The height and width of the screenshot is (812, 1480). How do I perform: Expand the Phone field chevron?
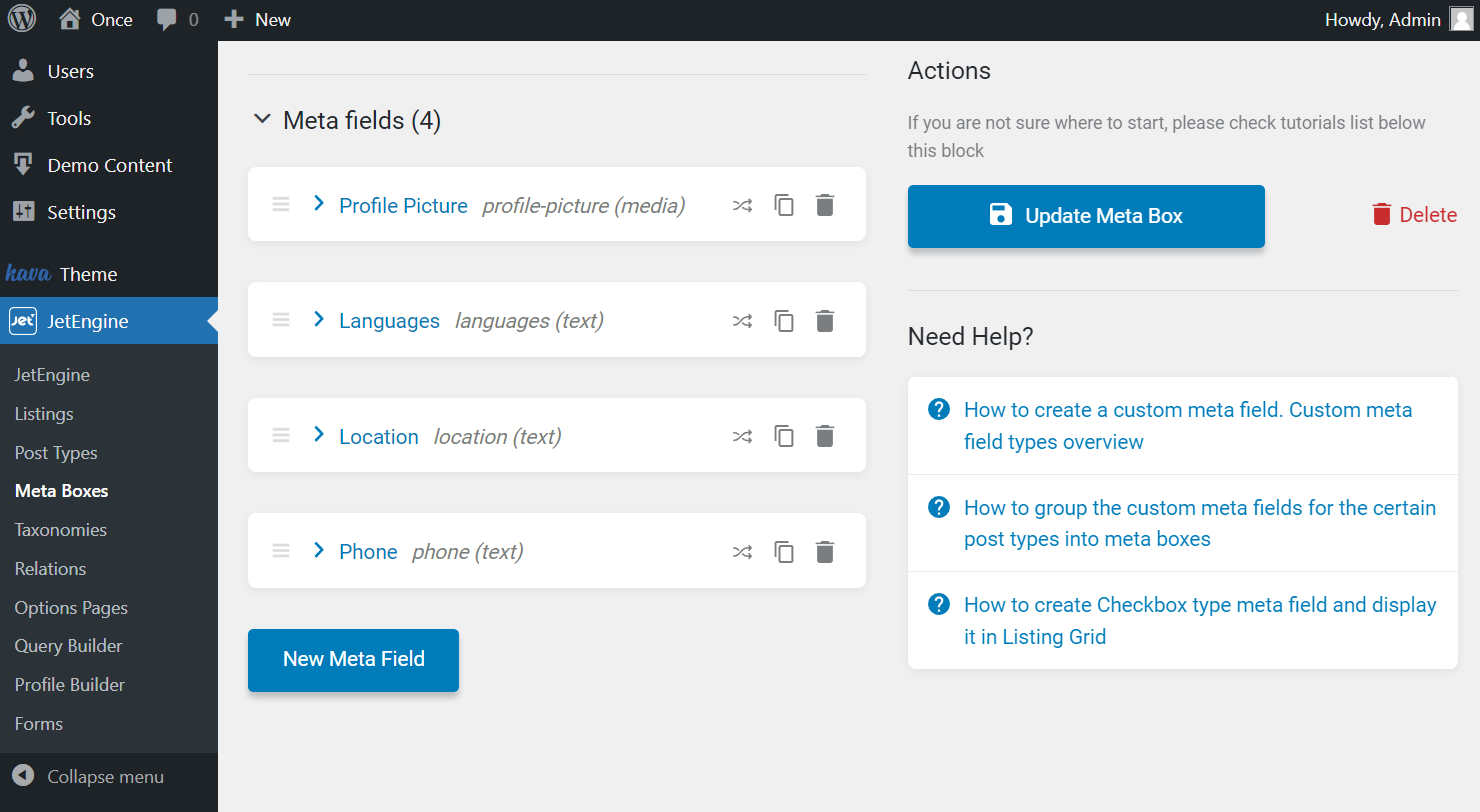click(x=319, y=549)
